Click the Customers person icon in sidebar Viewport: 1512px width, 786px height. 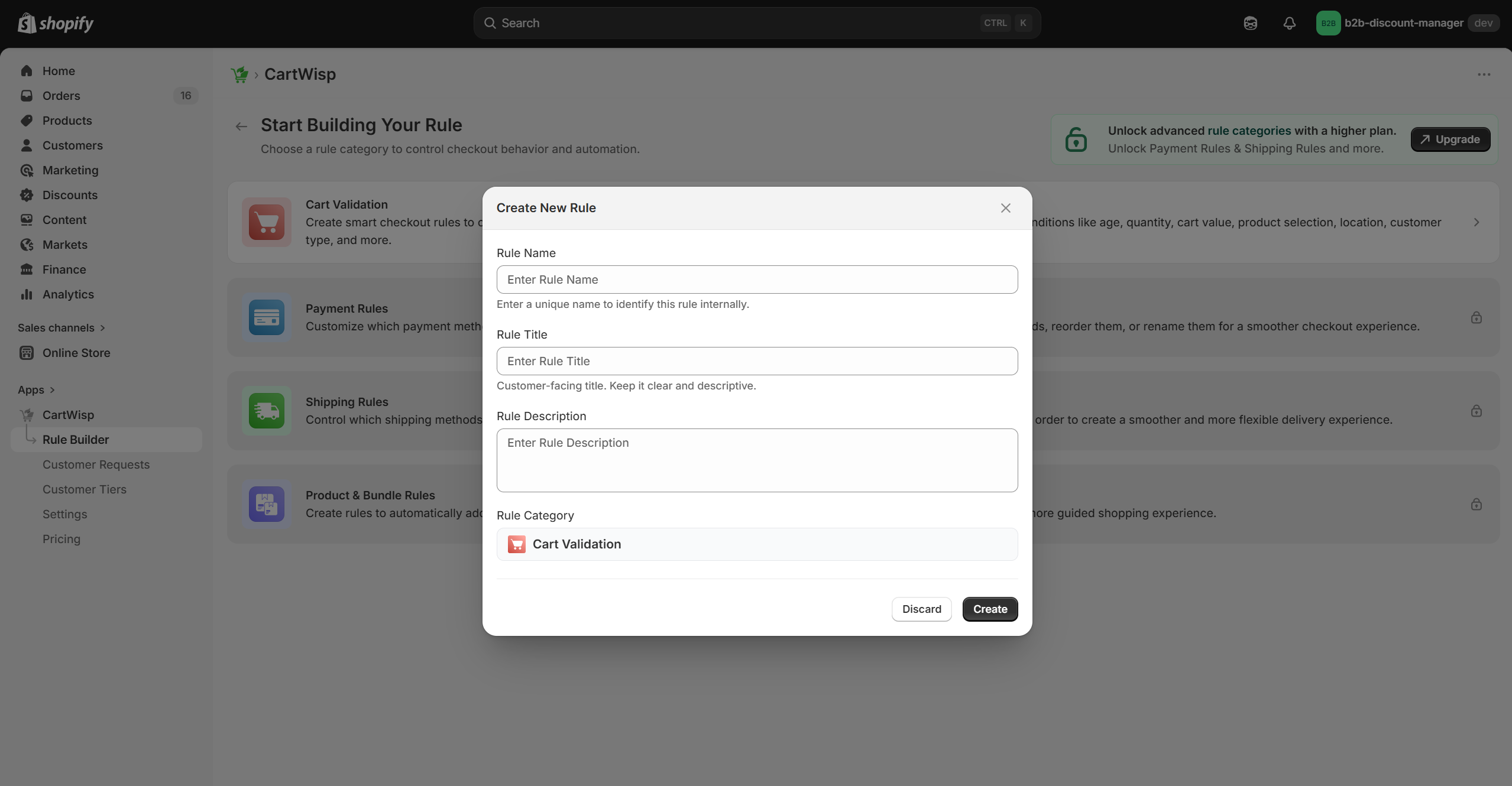click(x=27, y=145)
